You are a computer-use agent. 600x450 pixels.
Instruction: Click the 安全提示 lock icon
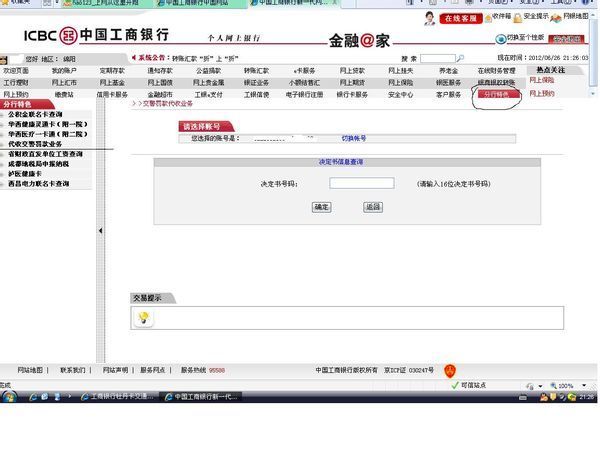pos(518,18)
